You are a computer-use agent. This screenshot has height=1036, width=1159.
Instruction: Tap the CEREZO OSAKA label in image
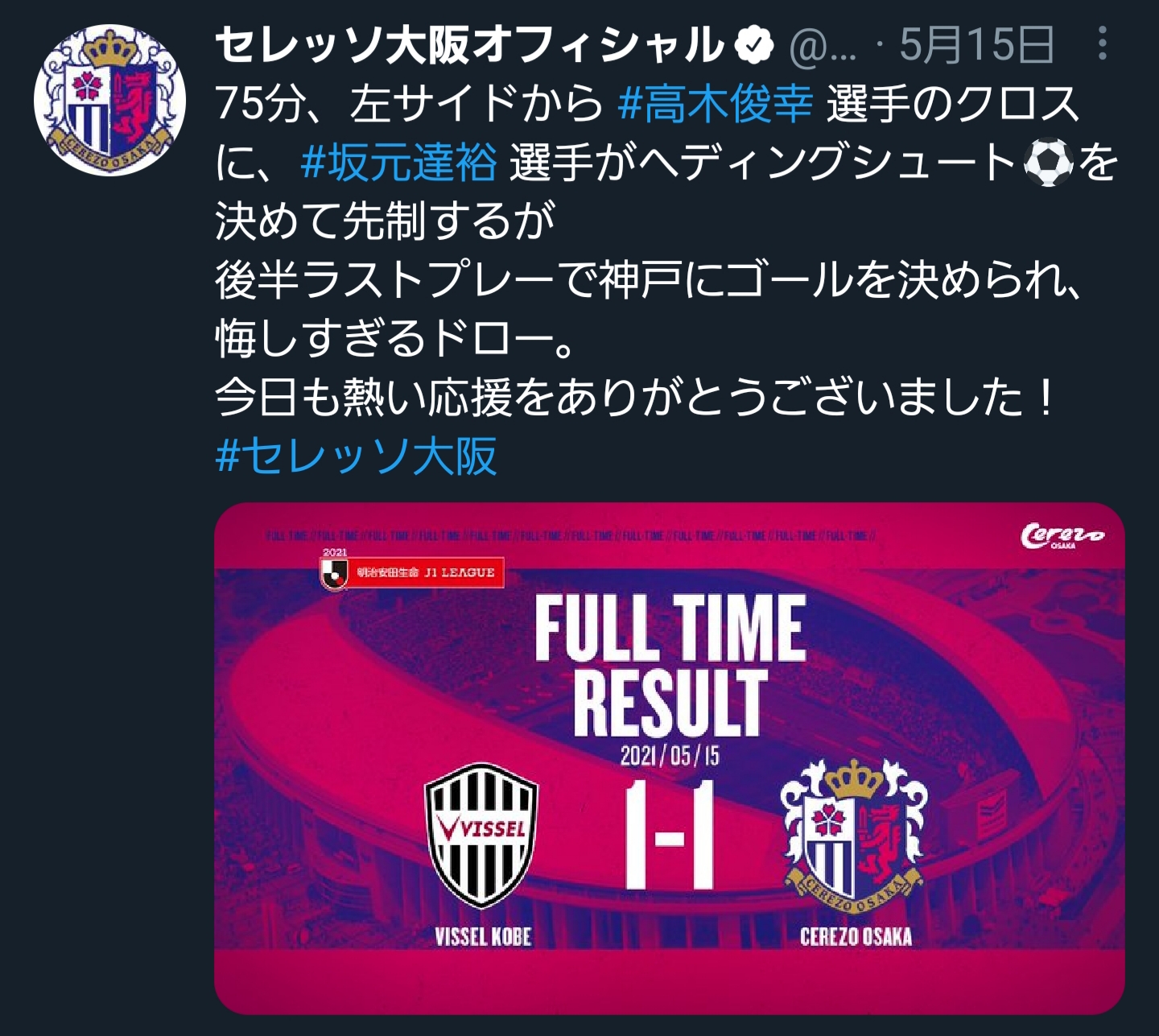click(x=856, y=937)
